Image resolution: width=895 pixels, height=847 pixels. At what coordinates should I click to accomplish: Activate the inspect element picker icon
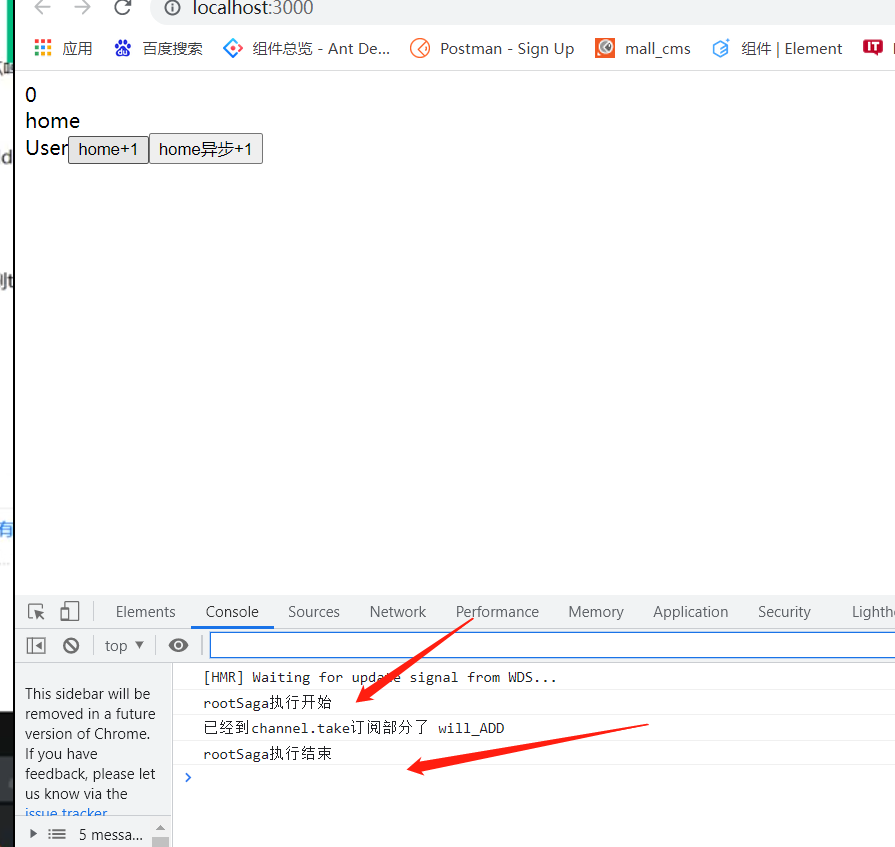click(x=37, y=612)
